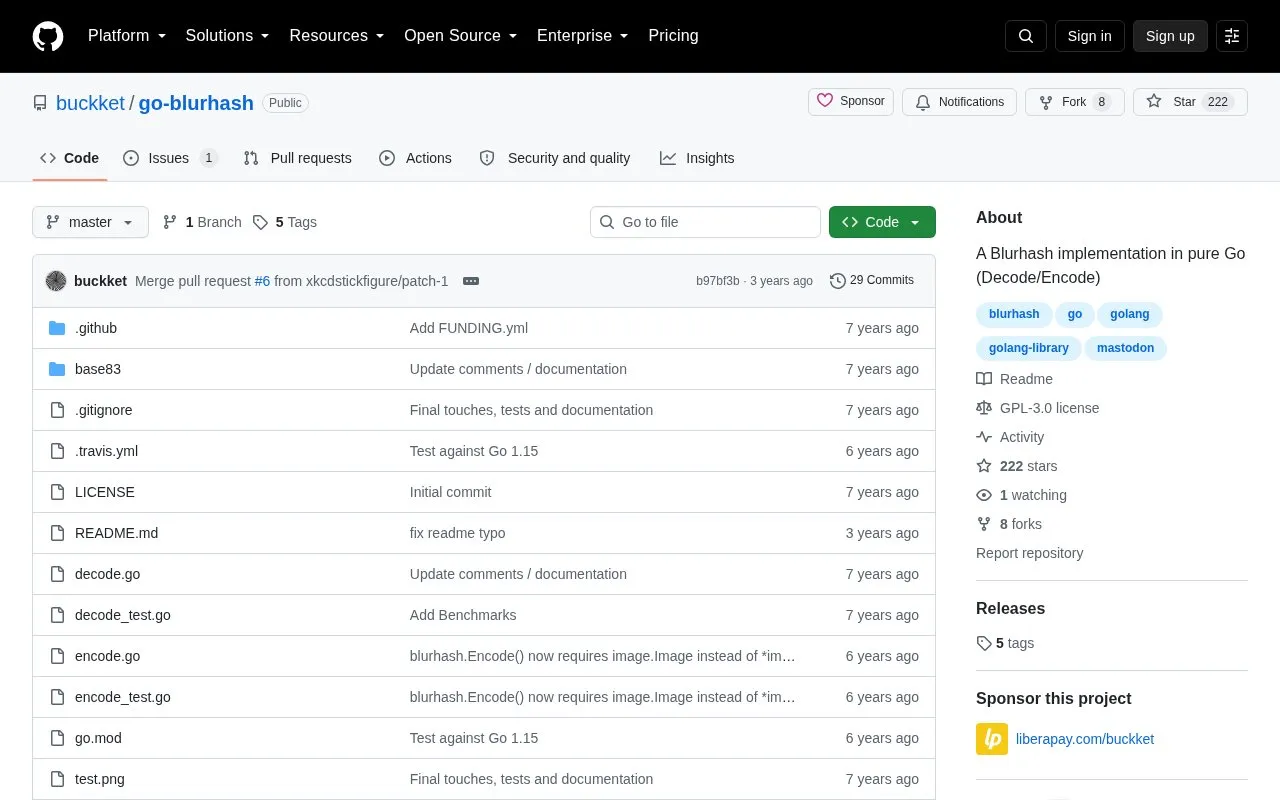Expand the Platform menu
This screenshot has width=1280, height=800.
(127, 36)
